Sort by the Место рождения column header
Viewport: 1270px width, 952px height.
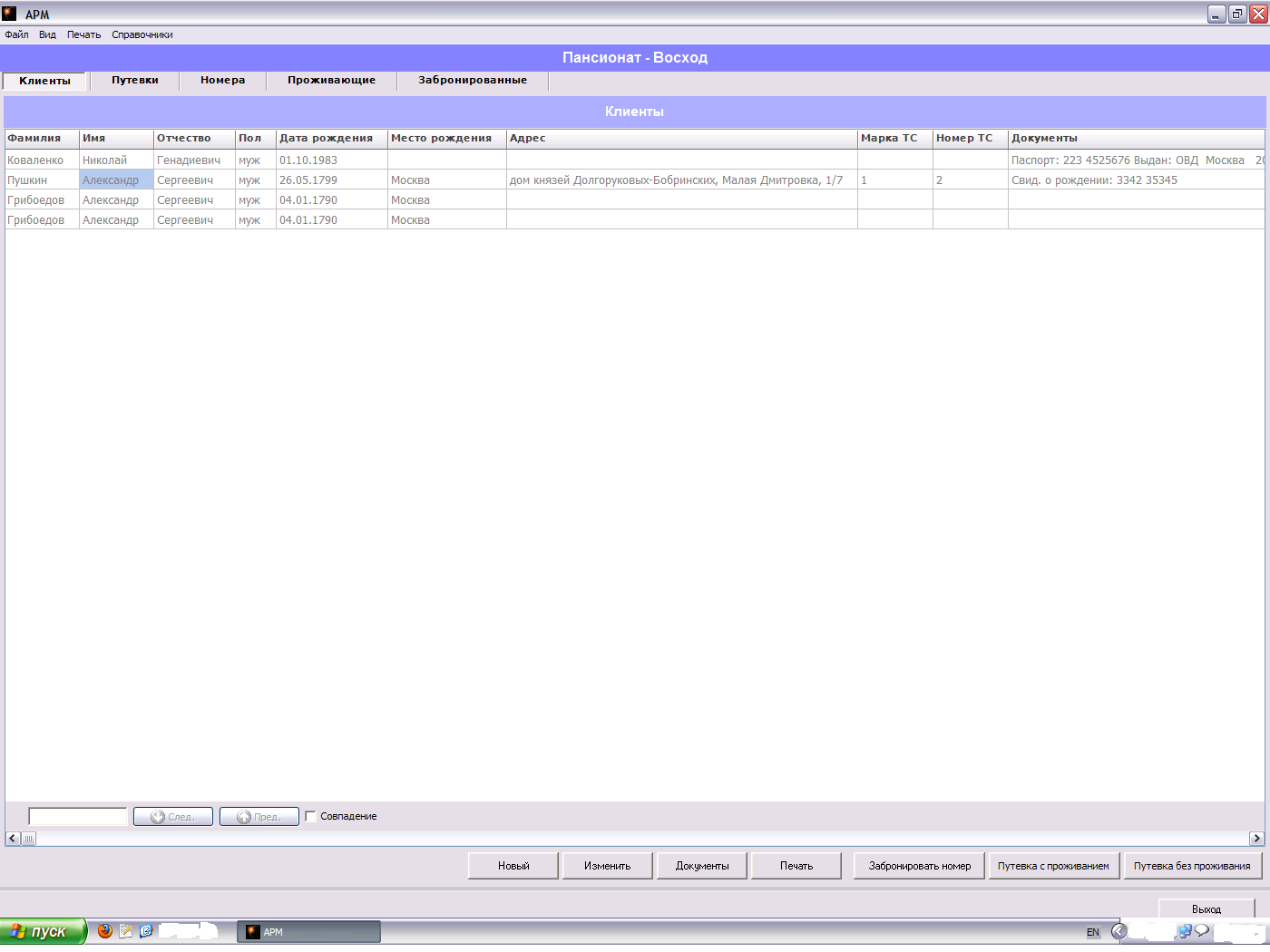pyautogui.click(x=447, y=139)
